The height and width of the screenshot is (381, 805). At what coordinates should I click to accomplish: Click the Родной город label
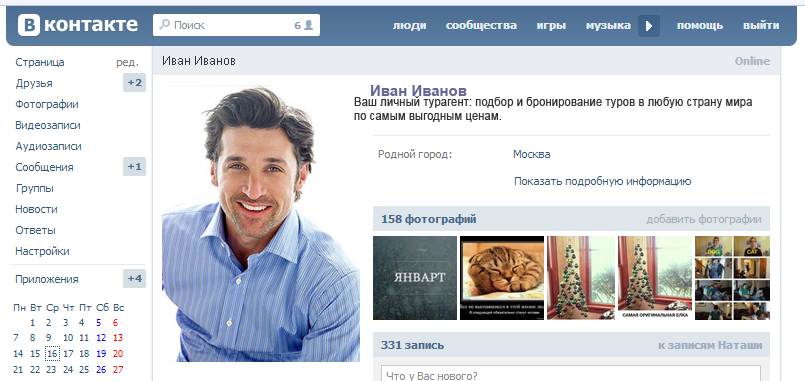[415, 154]
